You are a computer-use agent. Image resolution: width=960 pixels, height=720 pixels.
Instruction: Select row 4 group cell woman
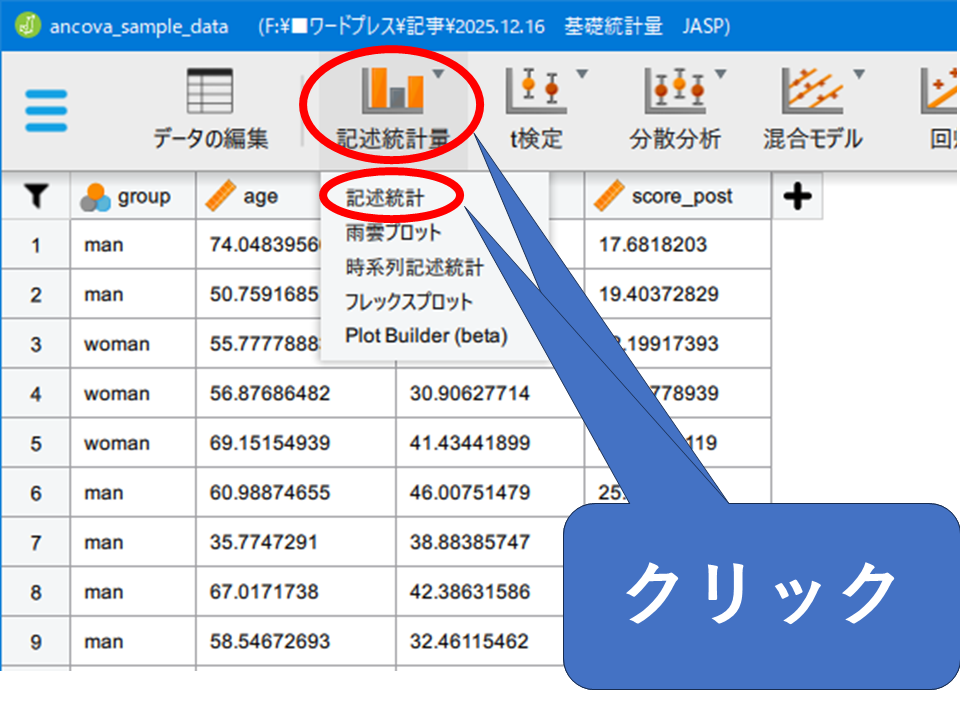coord(117,394)
